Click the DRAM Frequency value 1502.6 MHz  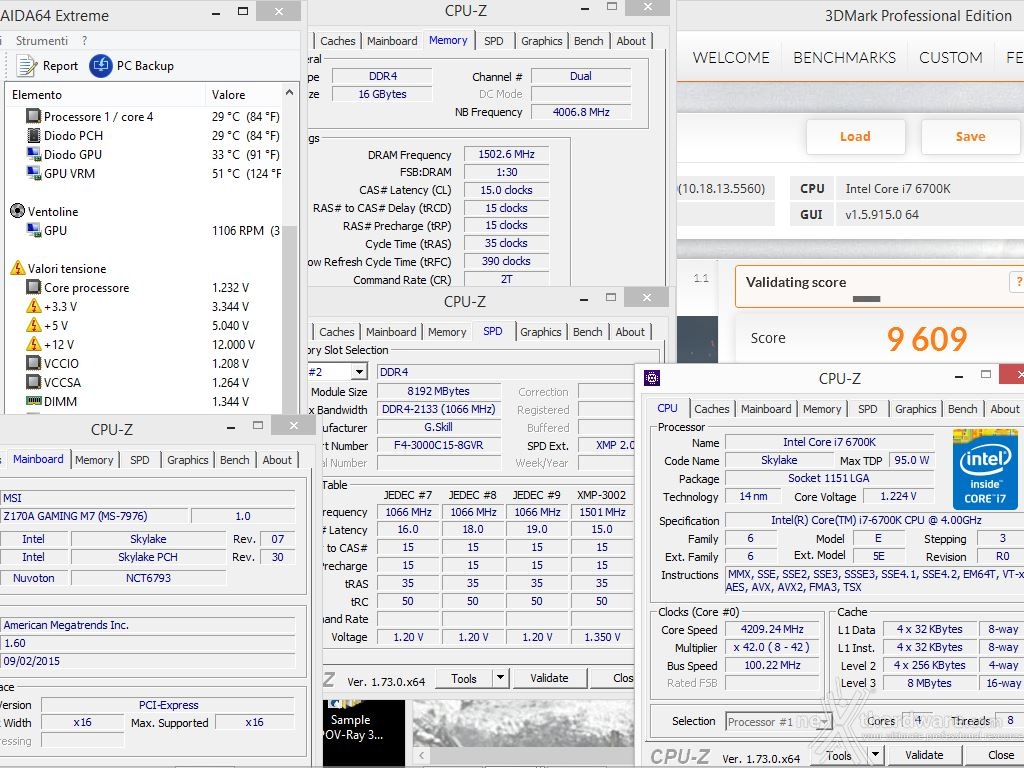[x=506, y=154]
